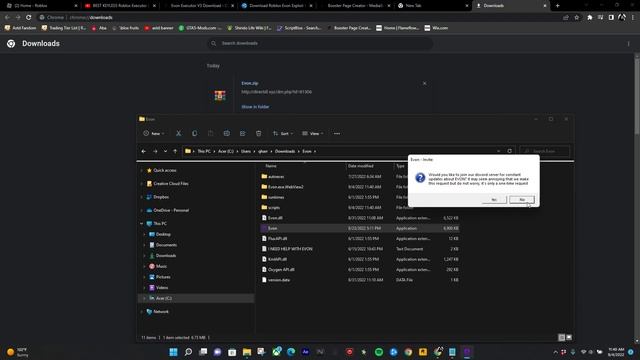The image size is (640, 360).
Task: Select Documents under This PC
Action: click(x=166, y=245)
